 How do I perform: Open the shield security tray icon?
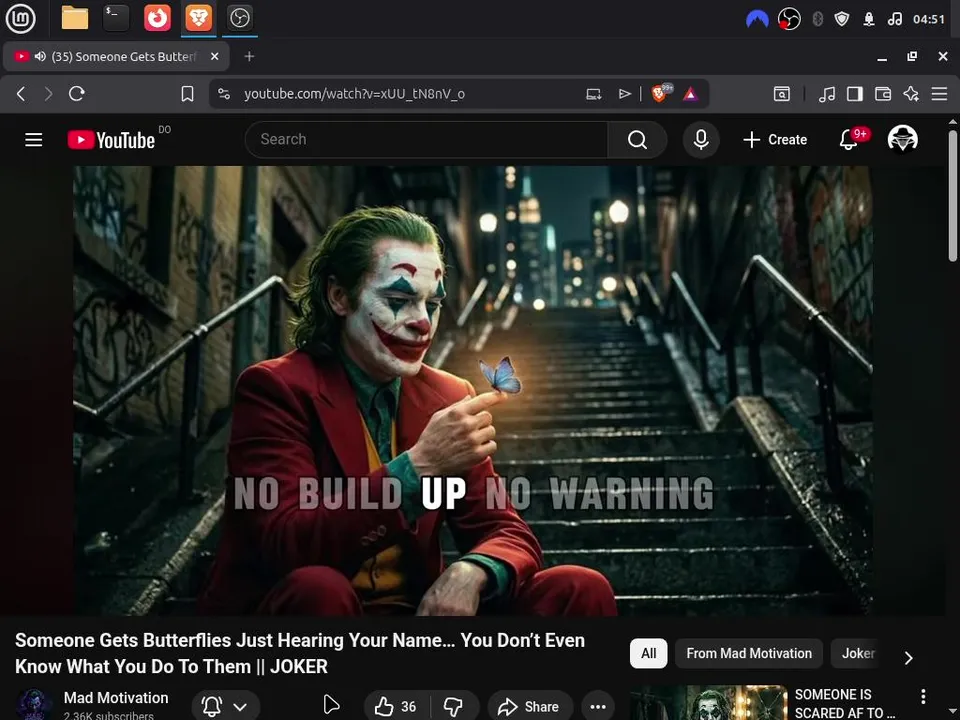tap(842, 19)
